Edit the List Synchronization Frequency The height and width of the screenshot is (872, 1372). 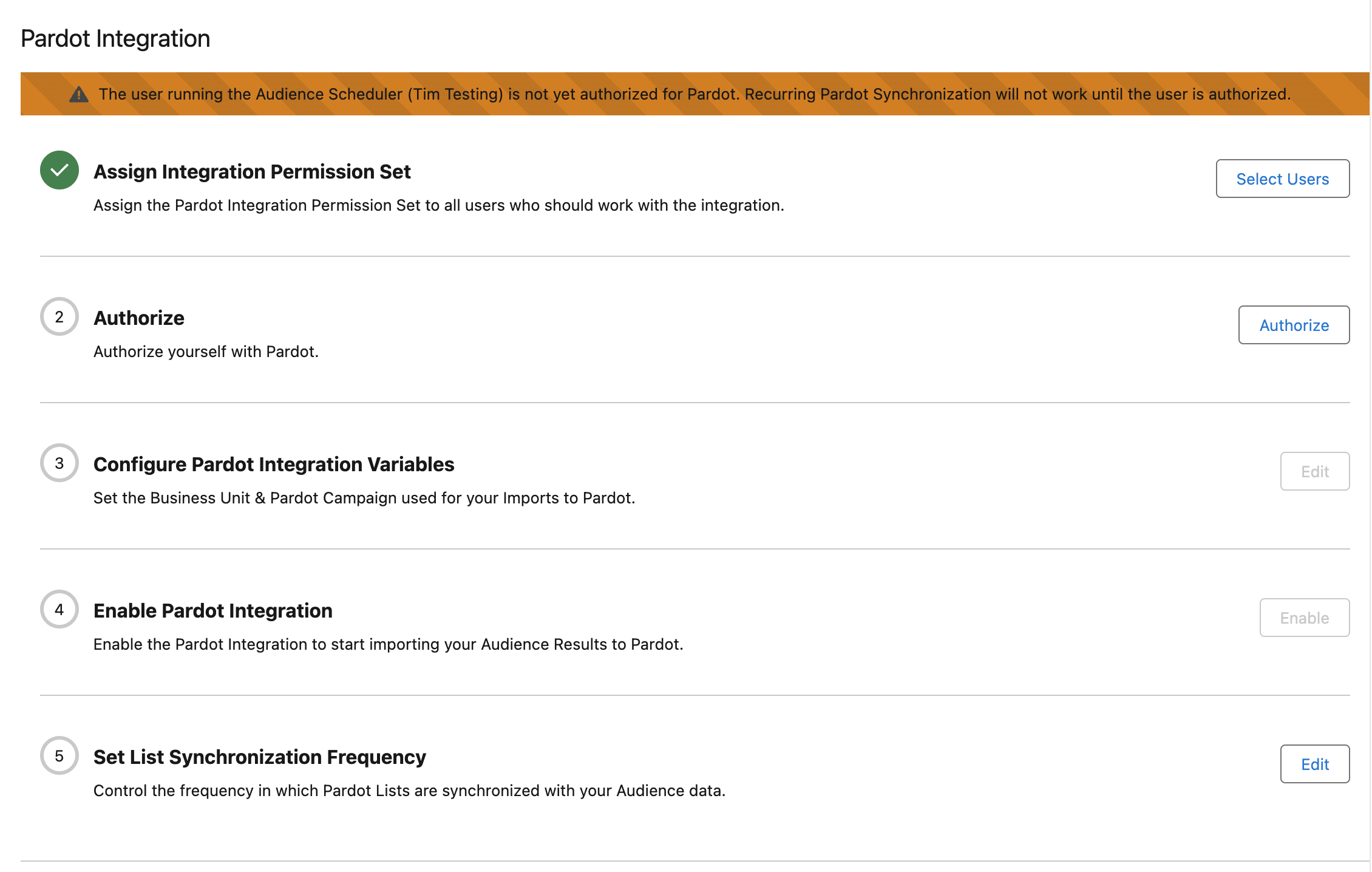(1314, 764)
